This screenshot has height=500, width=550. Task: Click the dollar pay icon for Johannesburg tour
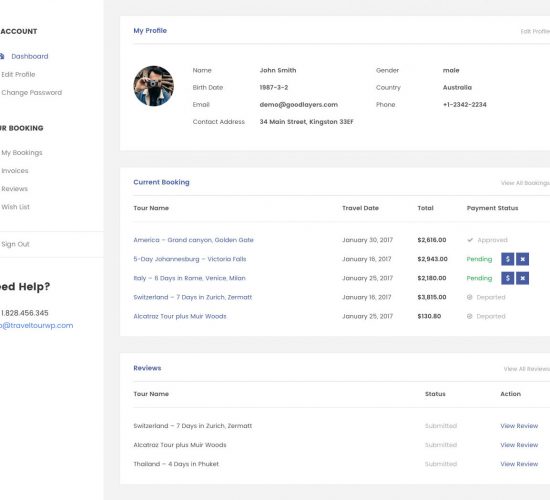[x=508, y=259]
